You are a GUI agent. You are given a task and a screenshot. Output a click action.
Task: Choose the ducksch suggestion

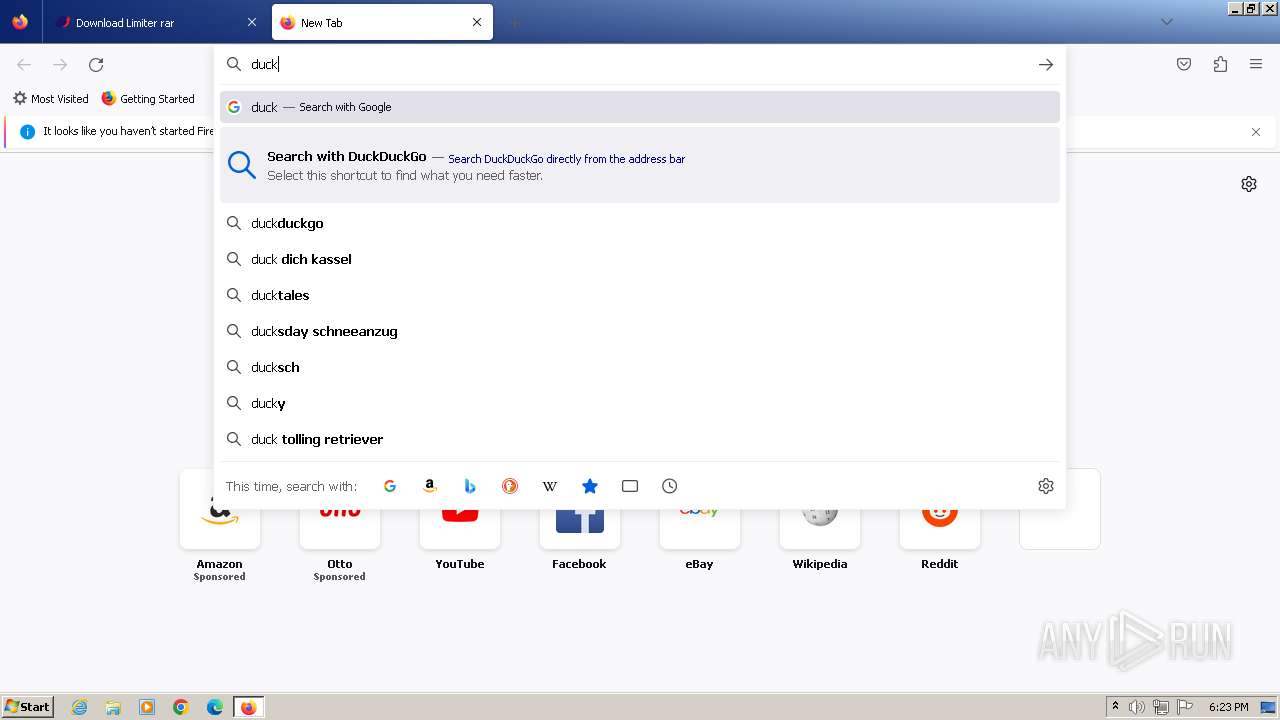tap(640, 367)
